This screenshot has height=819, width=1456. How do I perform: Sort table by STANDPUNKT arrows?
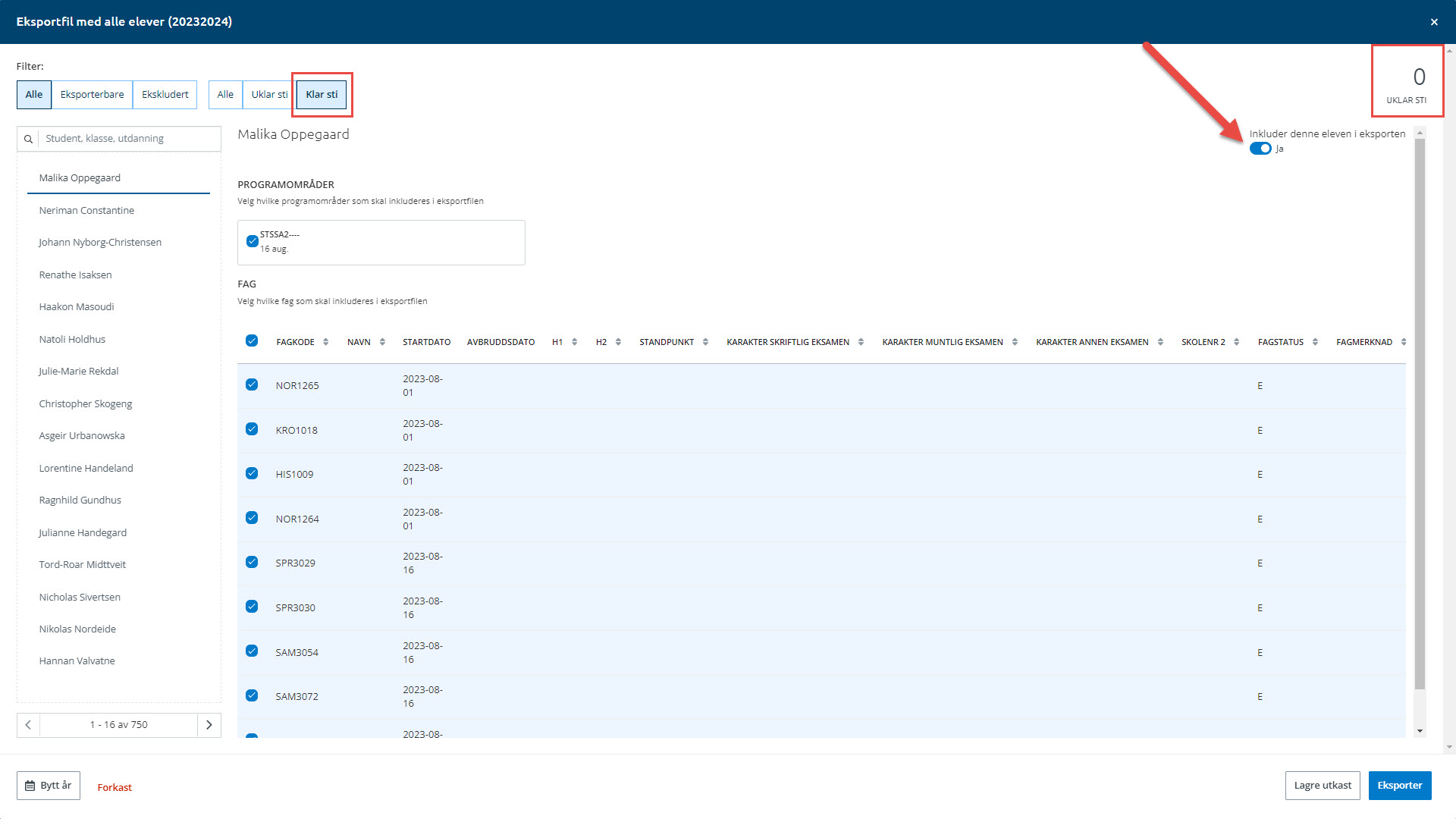[x=705, y=342]
